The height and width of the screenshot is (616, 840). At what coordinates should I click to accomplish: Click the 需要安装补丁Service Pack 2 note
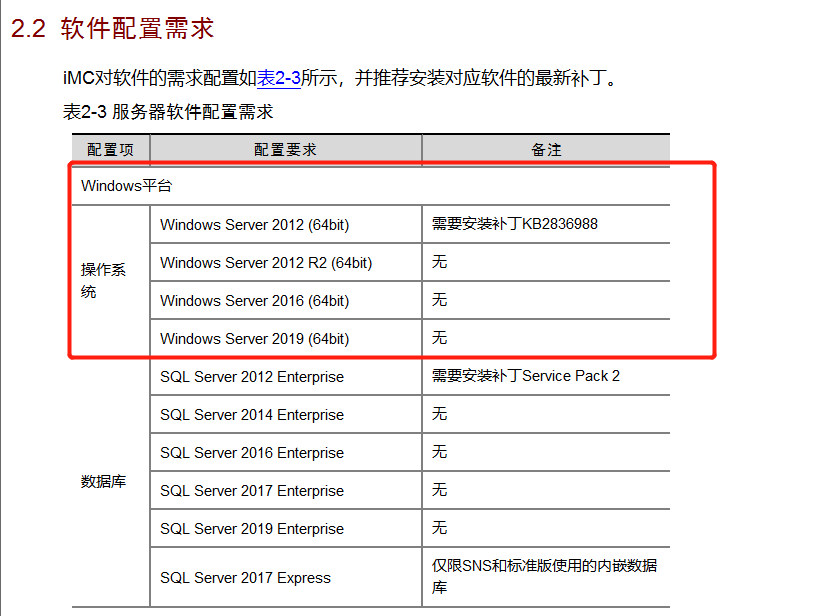pyautogui.click(x=526, y=376)
